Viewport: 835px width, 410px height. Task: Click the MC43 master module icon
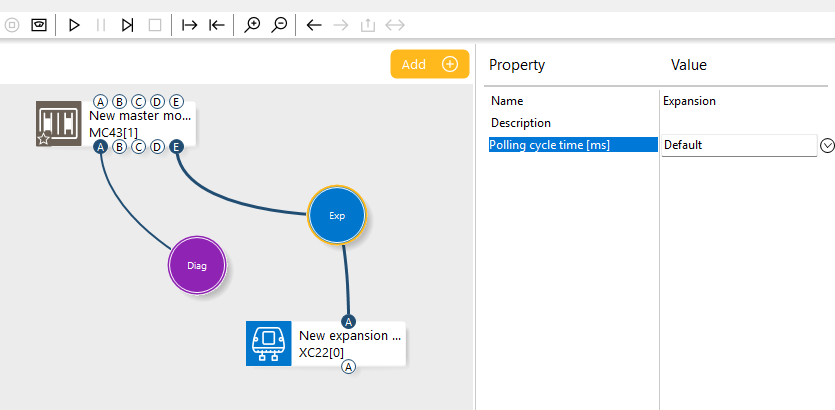59,124
